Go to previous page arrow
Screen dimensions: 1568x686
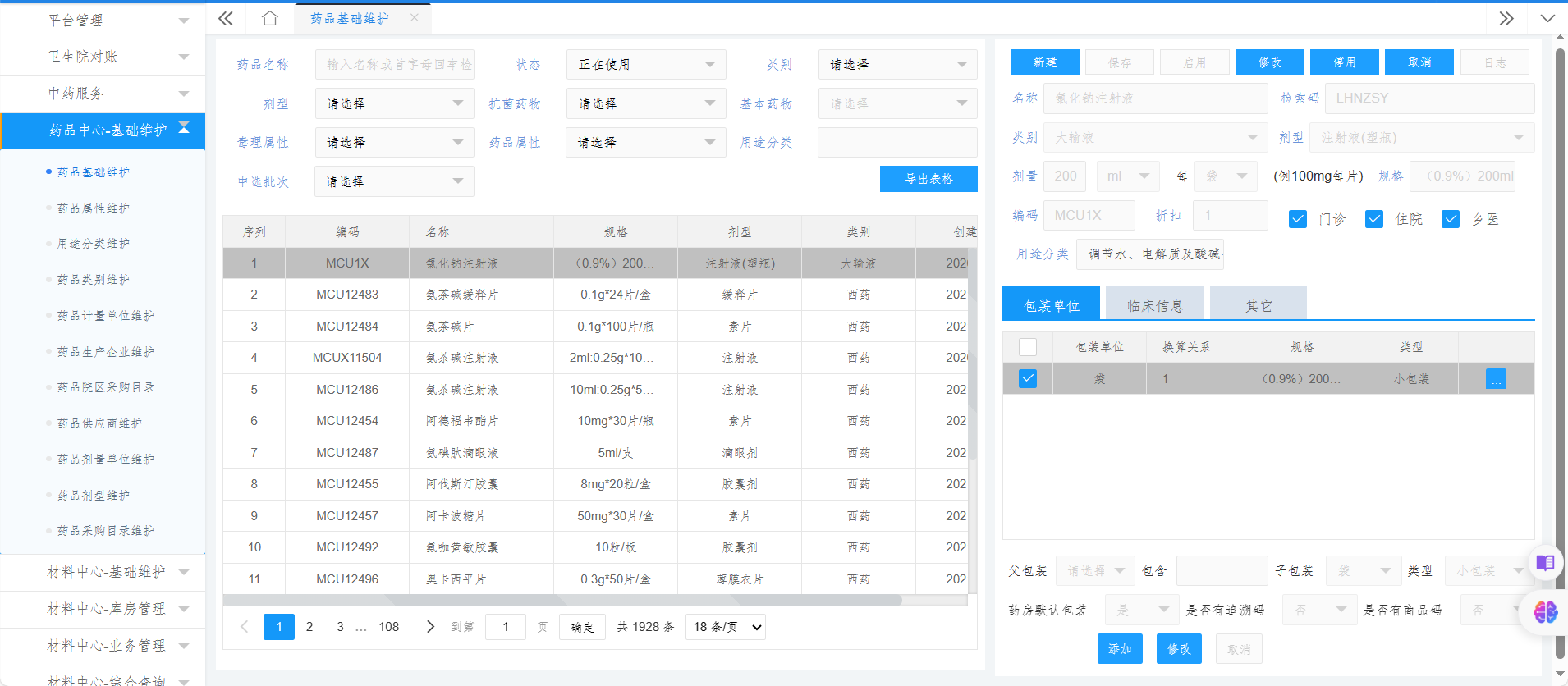pos(244,627)
